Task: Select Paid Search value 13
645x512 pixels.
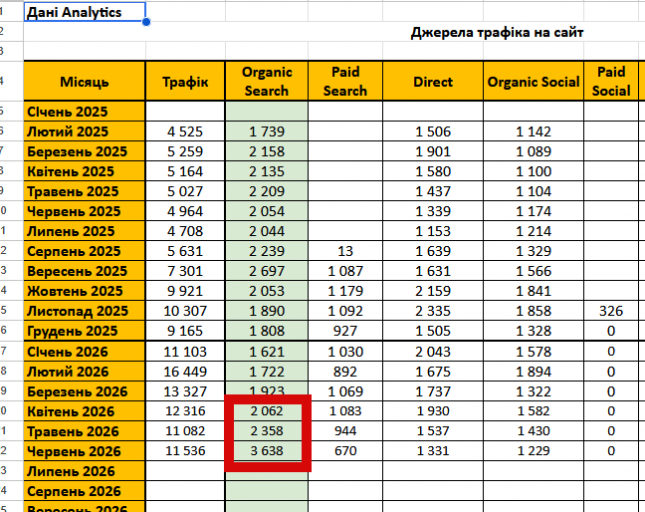Action: (345, 251)
